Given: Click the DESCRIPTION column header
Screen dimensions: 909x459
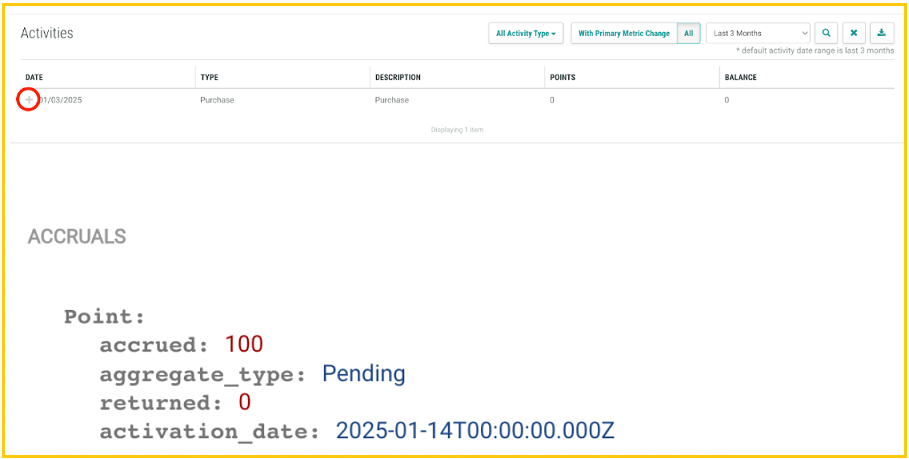Looking at the screenshot, I should pyautogui.click(x=397, y=77).
